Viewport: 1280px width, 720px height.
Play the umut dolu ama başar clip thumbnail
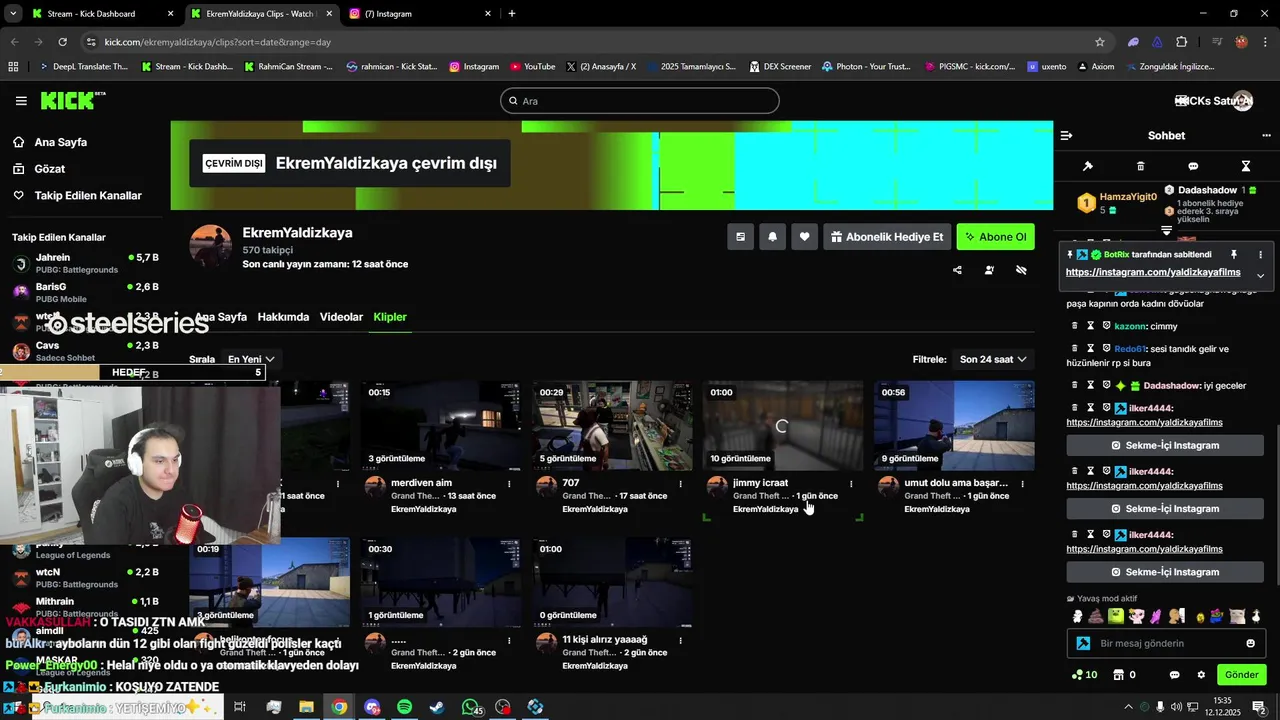click(954, 426)
